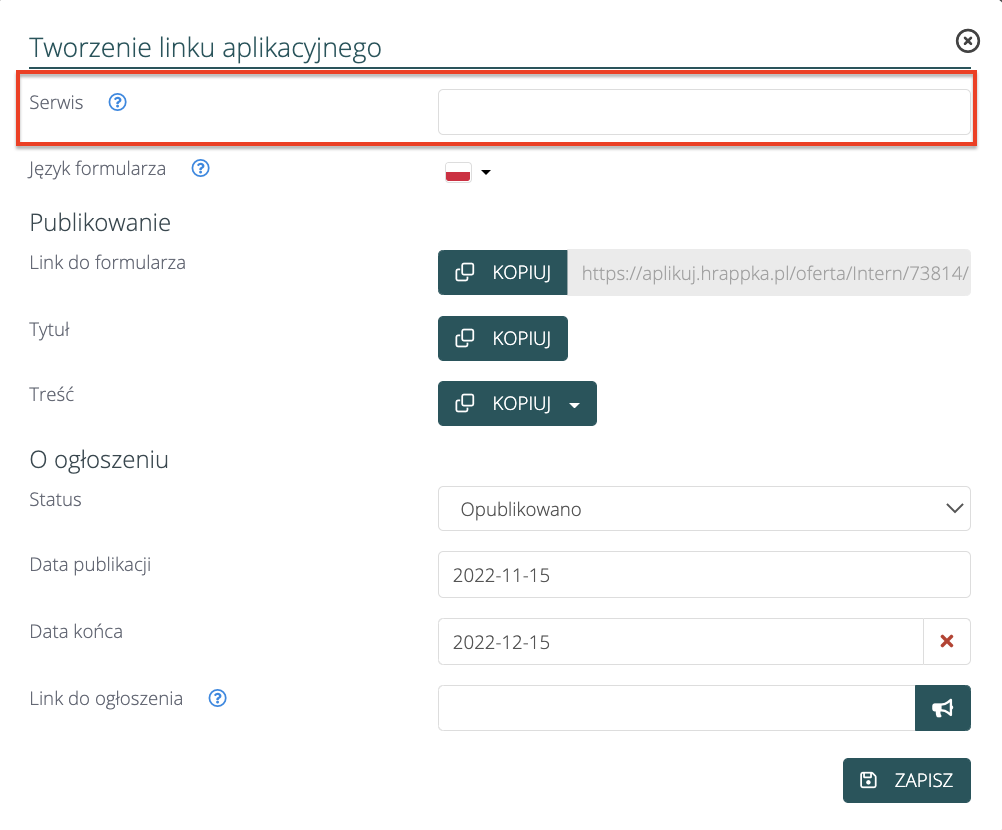
Task: Open the Status dropdown showing Opublikowano
Action: pos(703,509)
